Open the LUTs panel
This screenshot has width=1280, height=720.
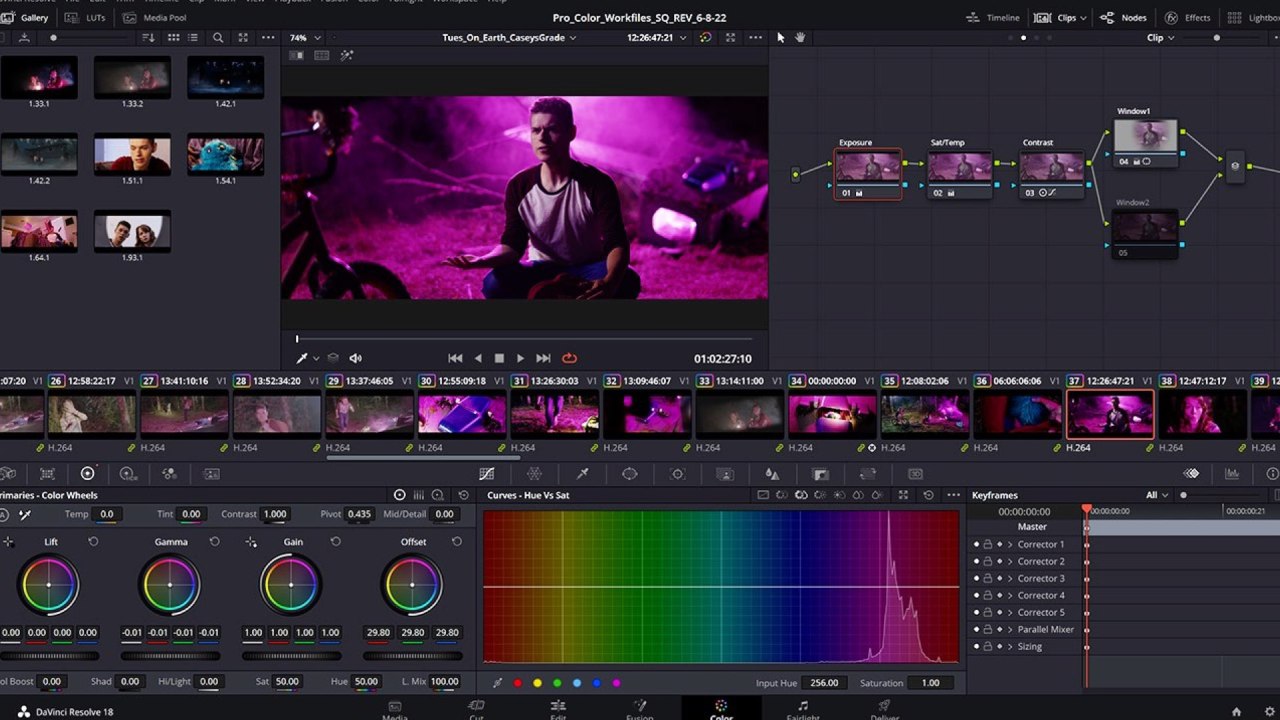click(x=86, y=18)
